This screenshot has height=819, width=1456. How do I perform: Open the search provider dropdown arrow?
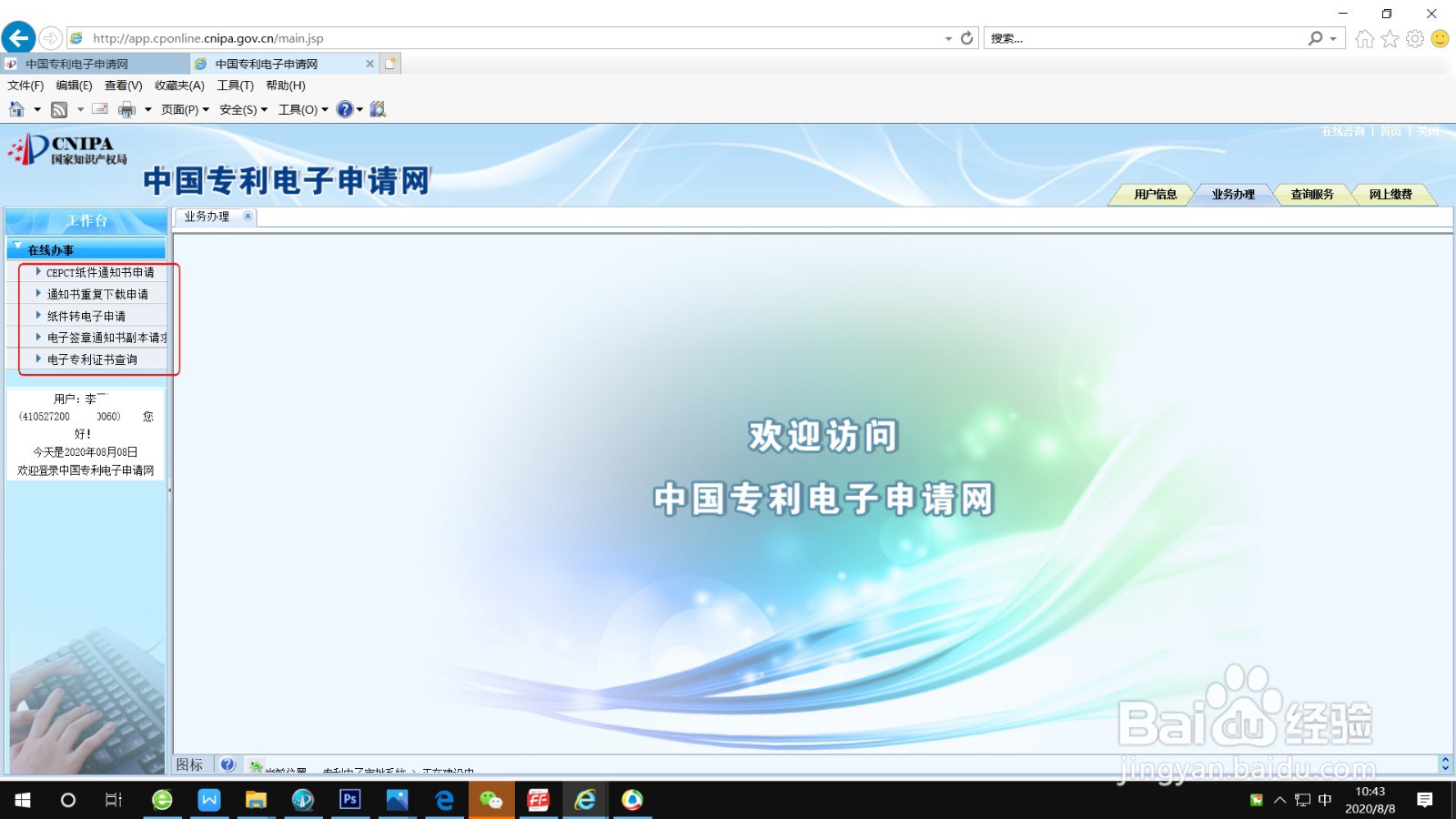point(1333,38)
